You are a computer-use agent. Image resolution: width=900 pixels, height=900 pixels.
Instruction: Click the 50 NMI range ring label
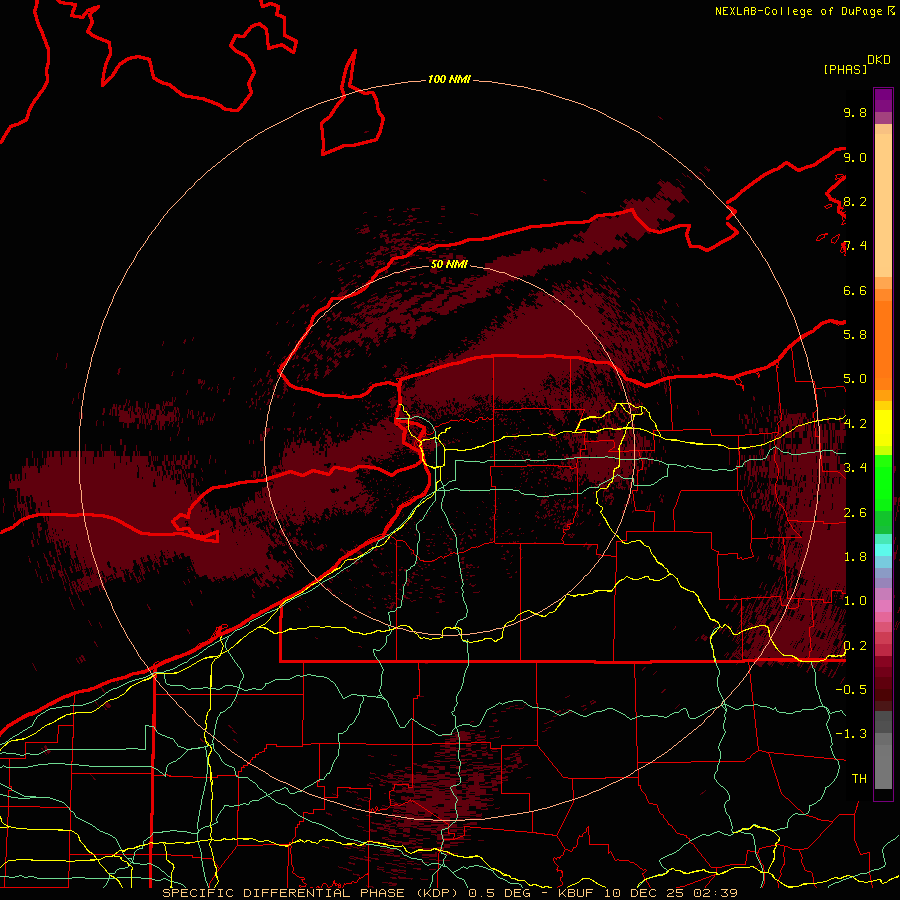coord(449,264)
